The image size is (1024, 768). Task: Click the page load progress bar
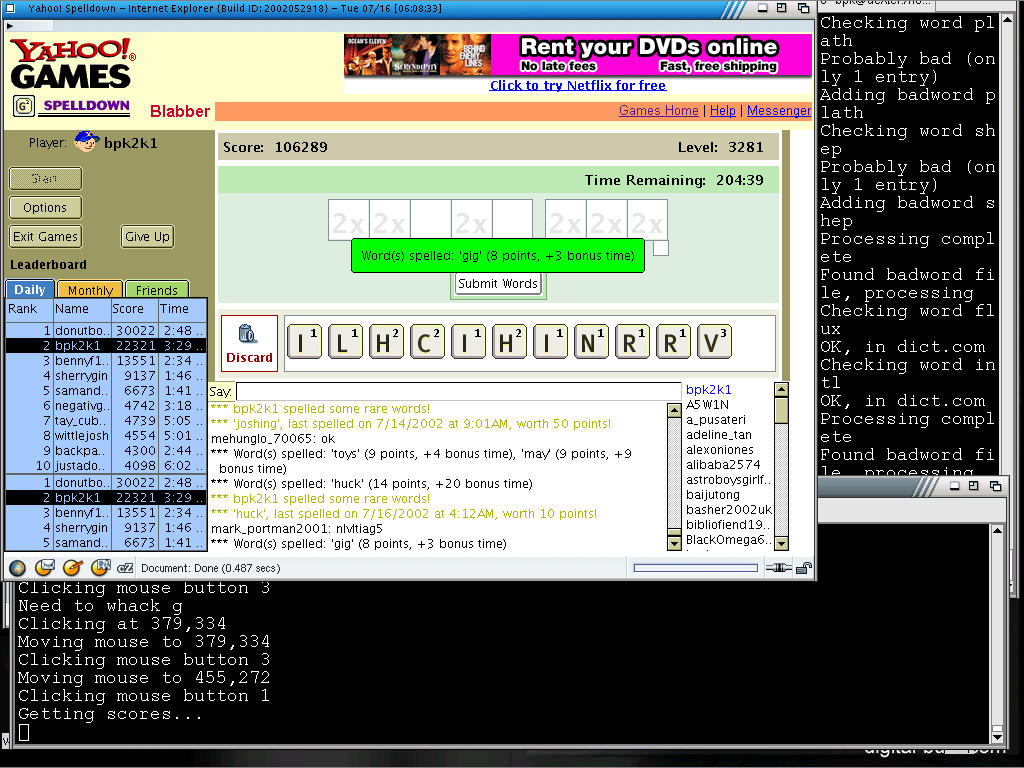[x=696, y=568]
